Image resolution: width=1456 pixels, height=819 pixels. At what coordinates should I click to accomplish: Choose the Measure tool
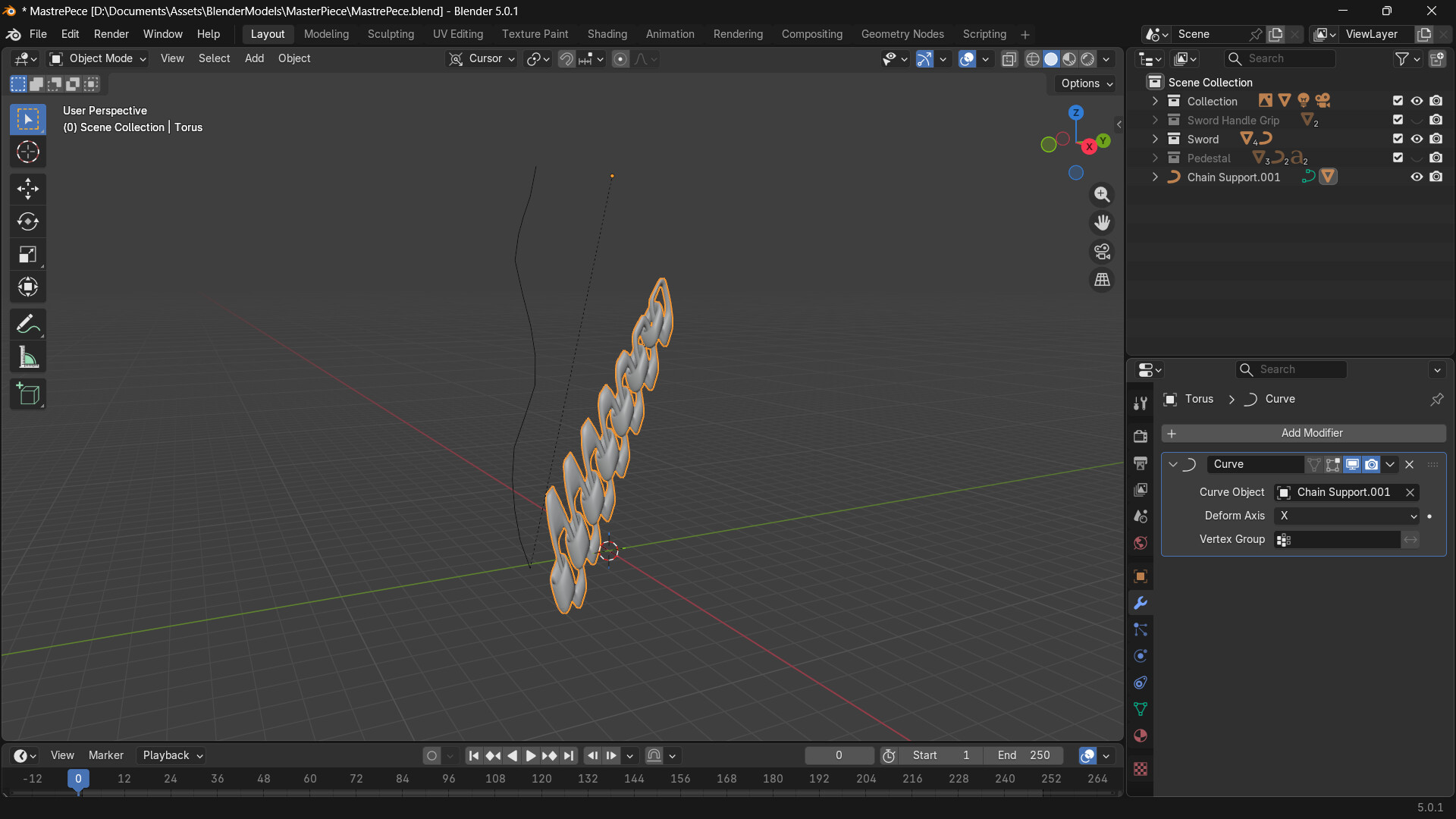point(28,357)
